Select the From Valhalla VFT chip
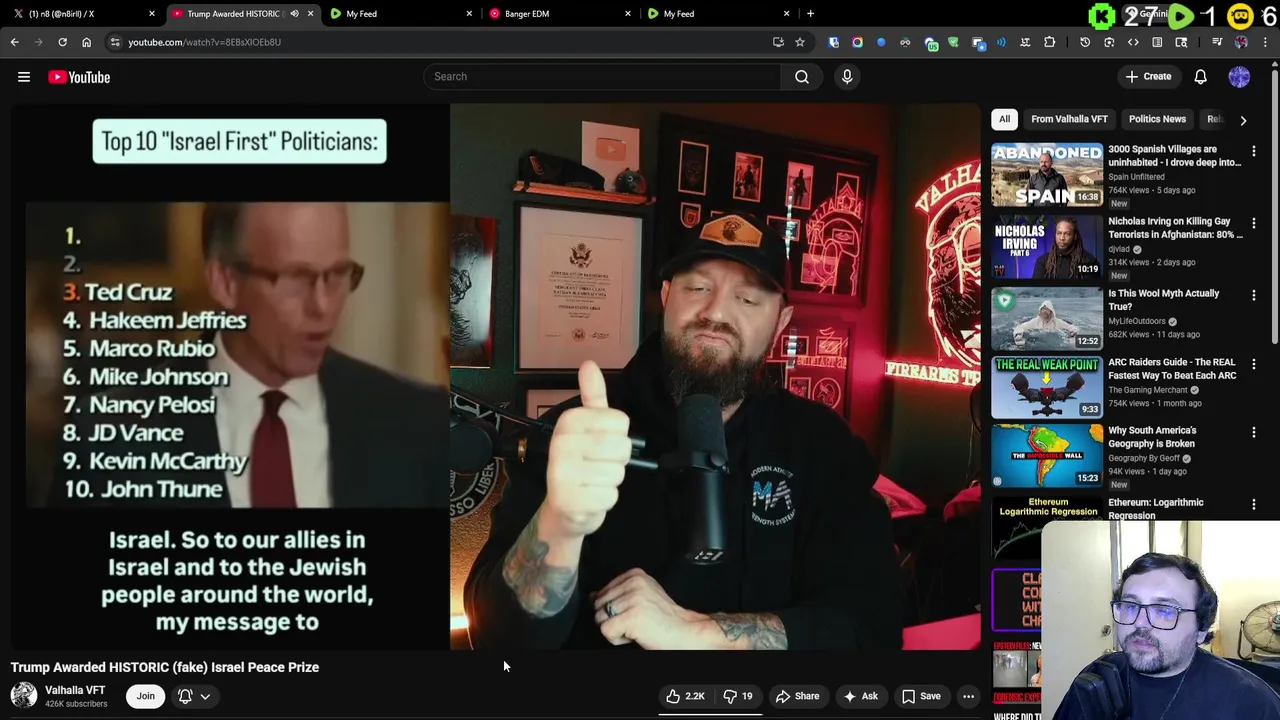This screenshot has height=720, width=1280. pyautogui.click(x=1069, y=119)
